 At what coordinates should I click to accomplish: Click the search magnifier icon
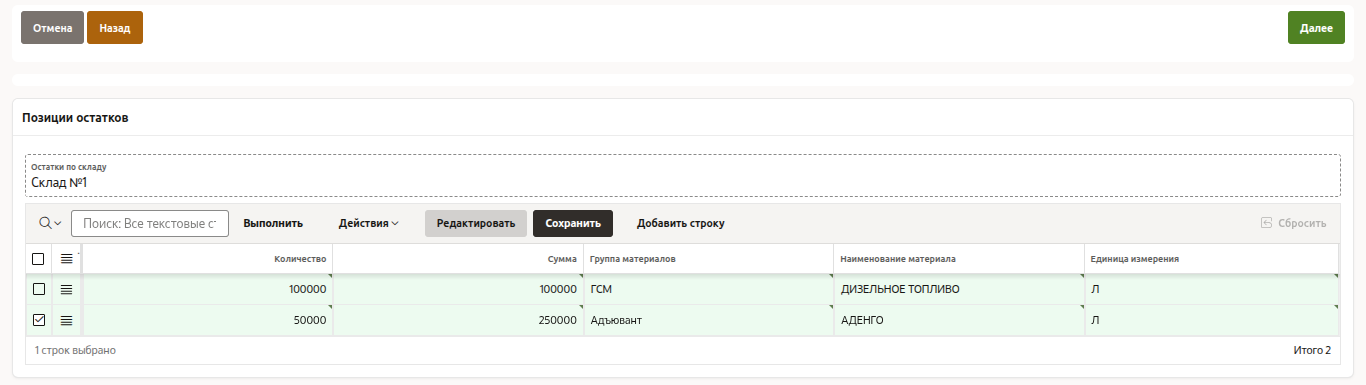point(45,223)
